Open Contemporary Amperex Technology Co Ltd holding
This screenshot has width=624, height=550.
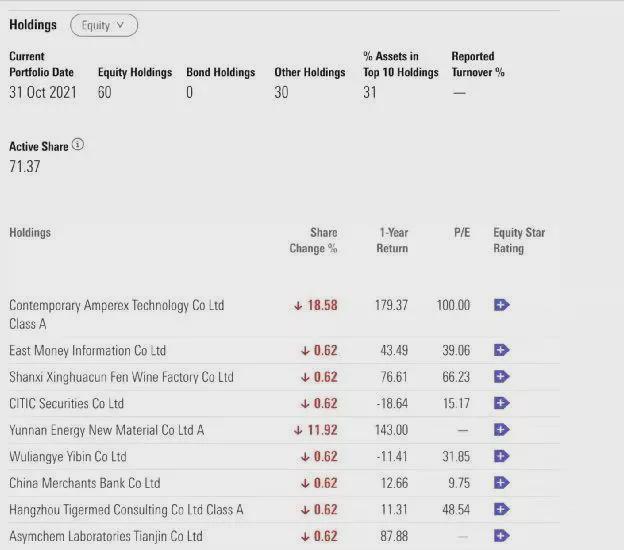pyautogui.click(x=117, y=314)
